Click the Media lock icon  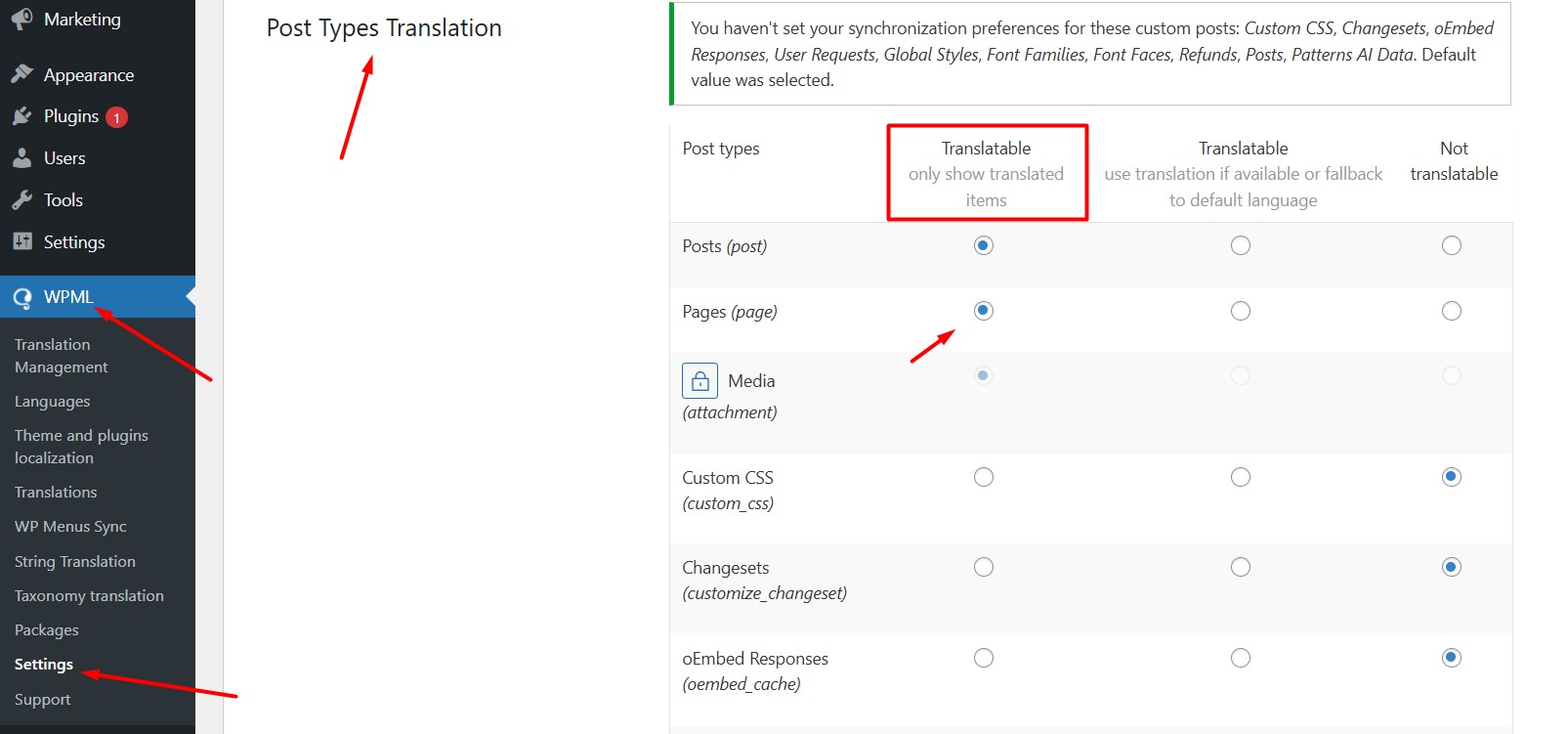[699, 380]
